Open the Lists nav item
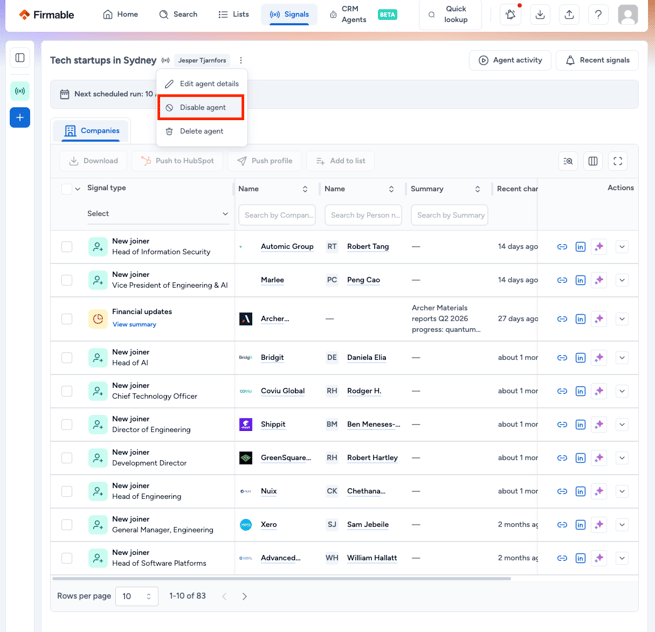The width and height of the screenshot is (655, 632). [x=234, y=15]
